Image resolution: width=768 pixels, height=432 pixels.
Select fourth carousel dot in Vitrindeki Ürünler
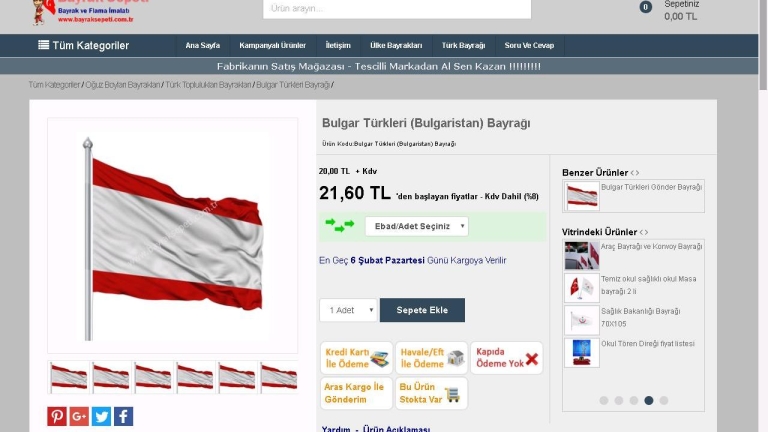[x=648, y=400]
